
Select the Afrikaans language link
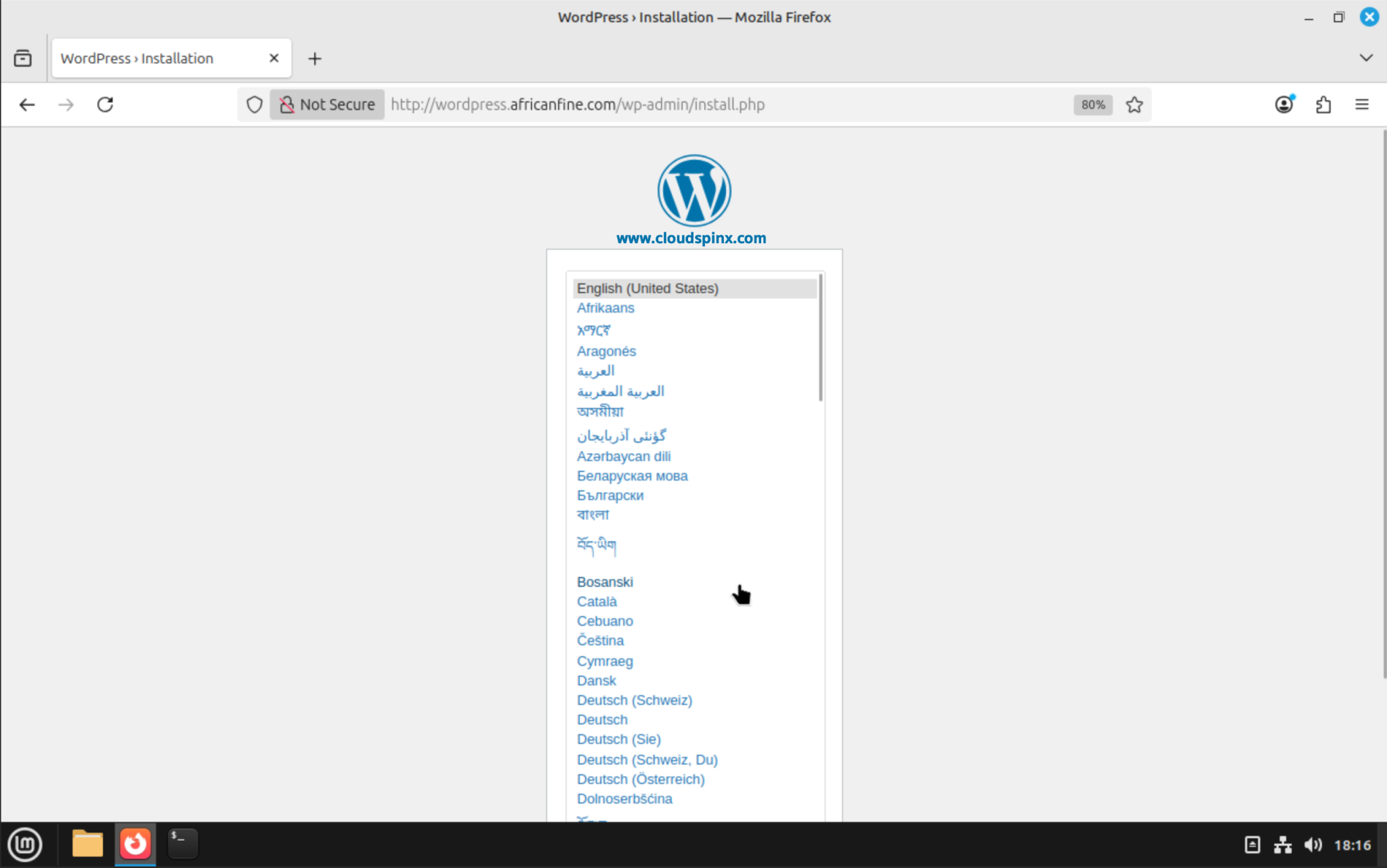605,307
